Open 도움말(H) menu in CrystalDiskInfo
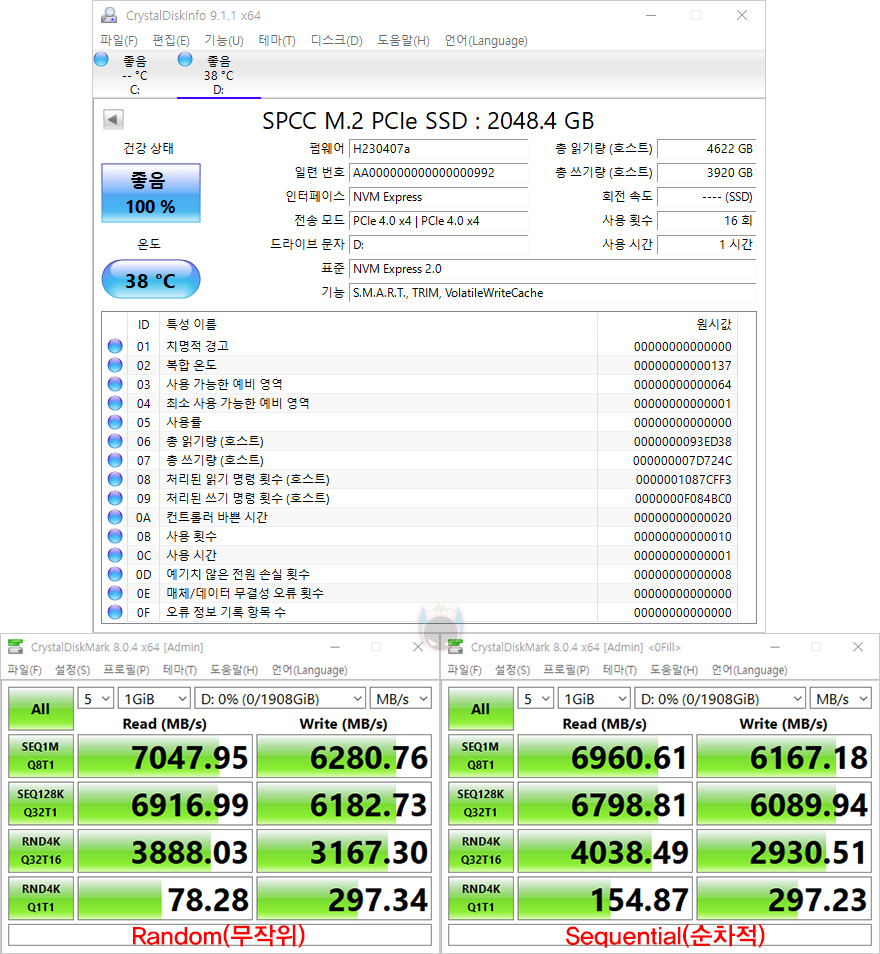 pos(403,40)
